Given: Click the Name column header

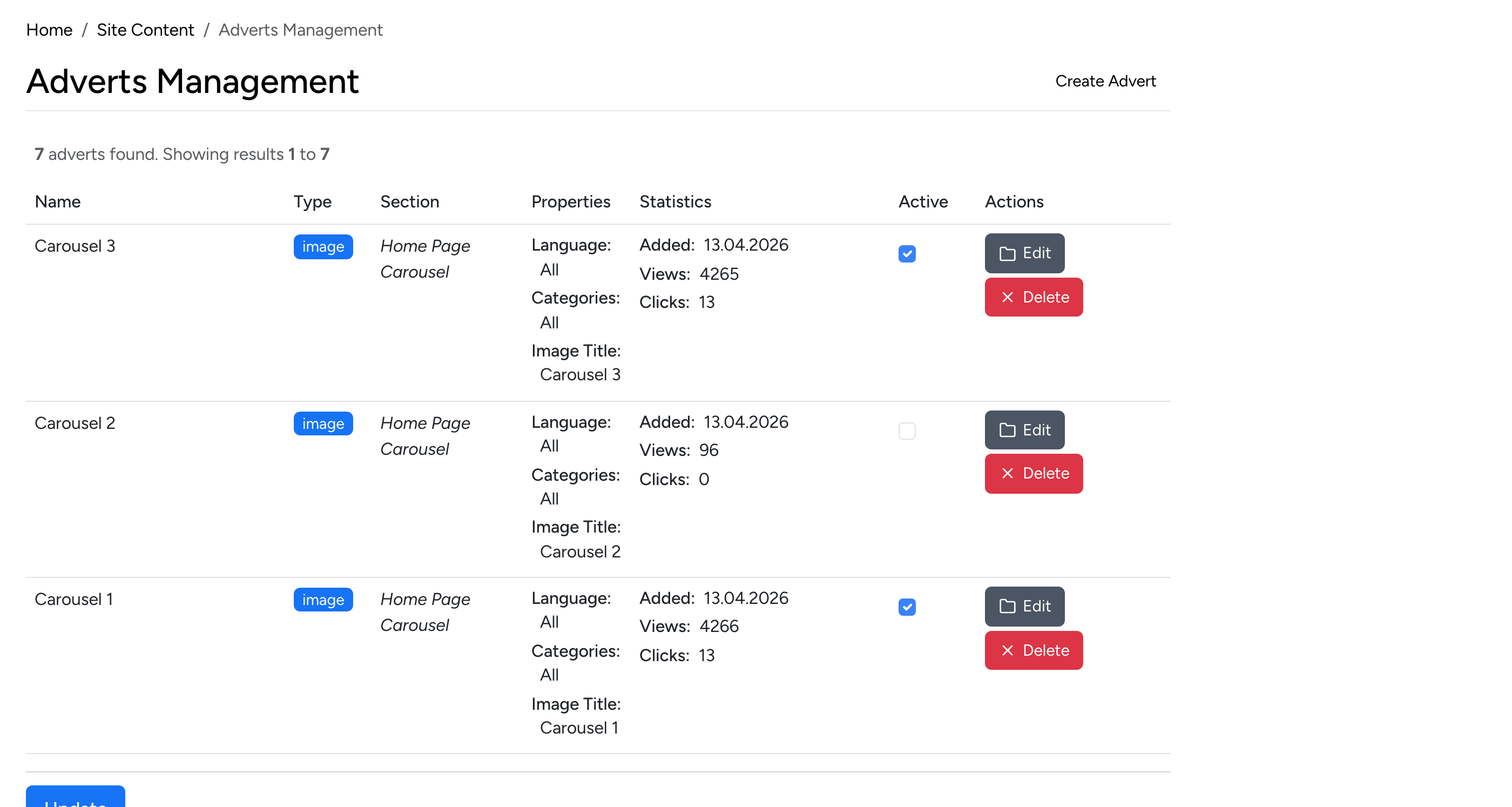Looking at the screenshot, I should coord(58,201).
